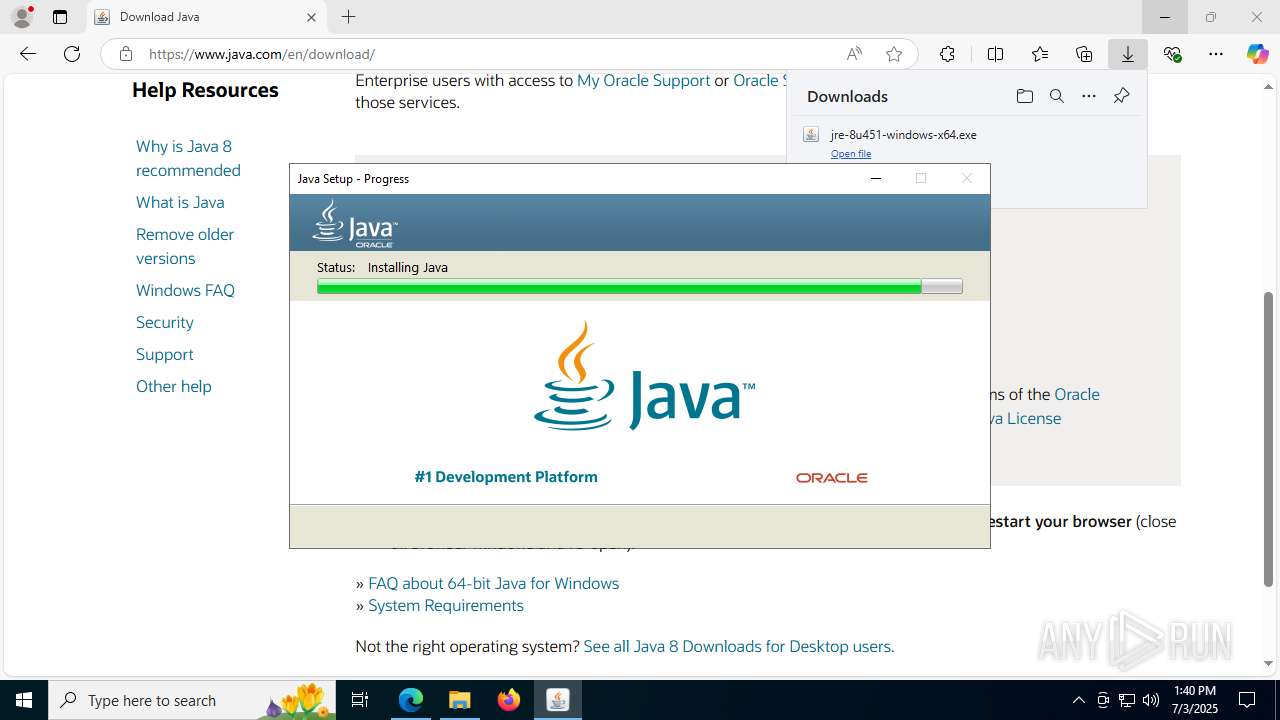Open the volume control tray icon
The image size is (1280, 720).
coord(1150,700)
